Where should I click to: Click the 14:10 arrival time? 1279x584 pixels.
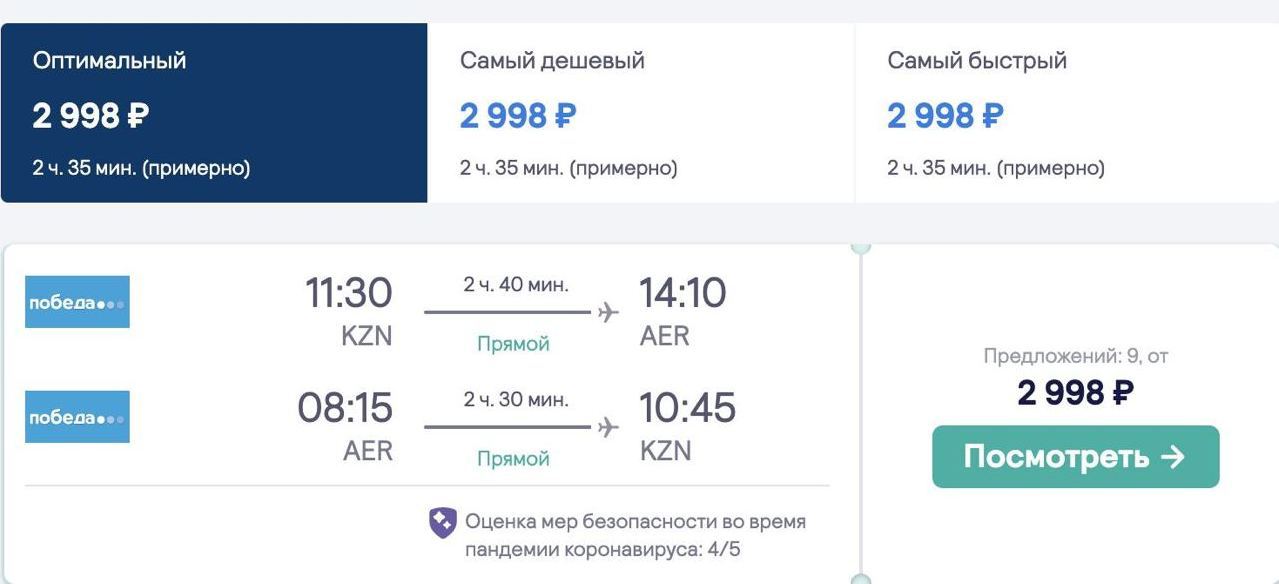pos(682,294)
